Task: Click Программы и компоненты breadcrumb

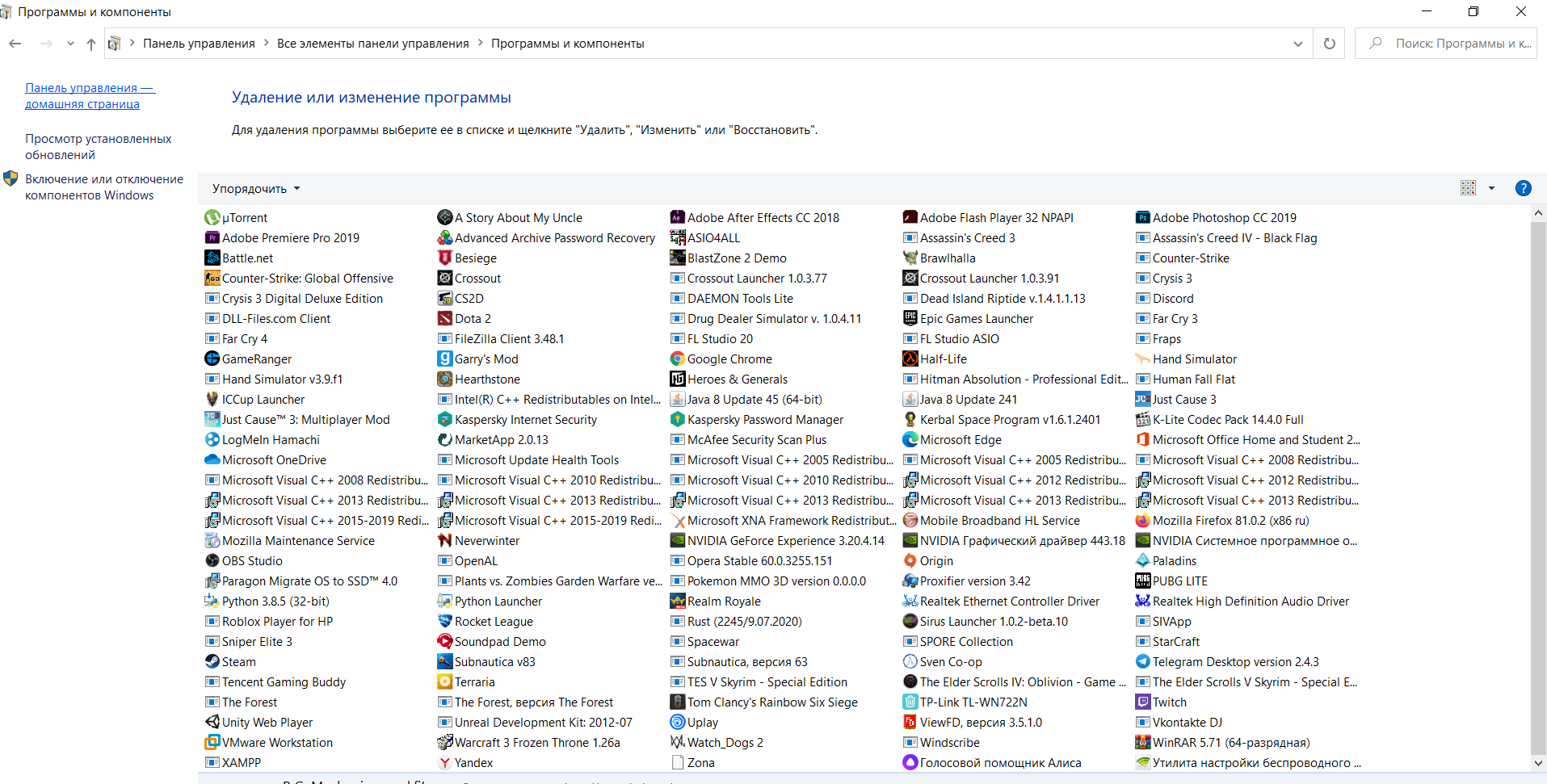Action: (x=568, y=44)
